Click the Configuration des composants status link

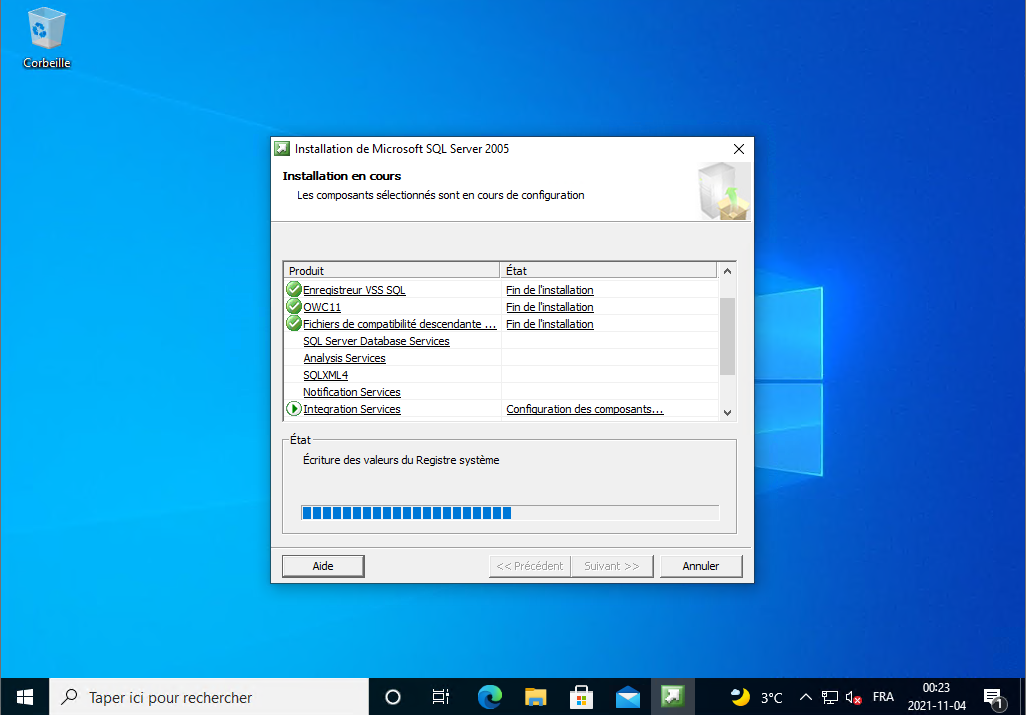[584, 409]
